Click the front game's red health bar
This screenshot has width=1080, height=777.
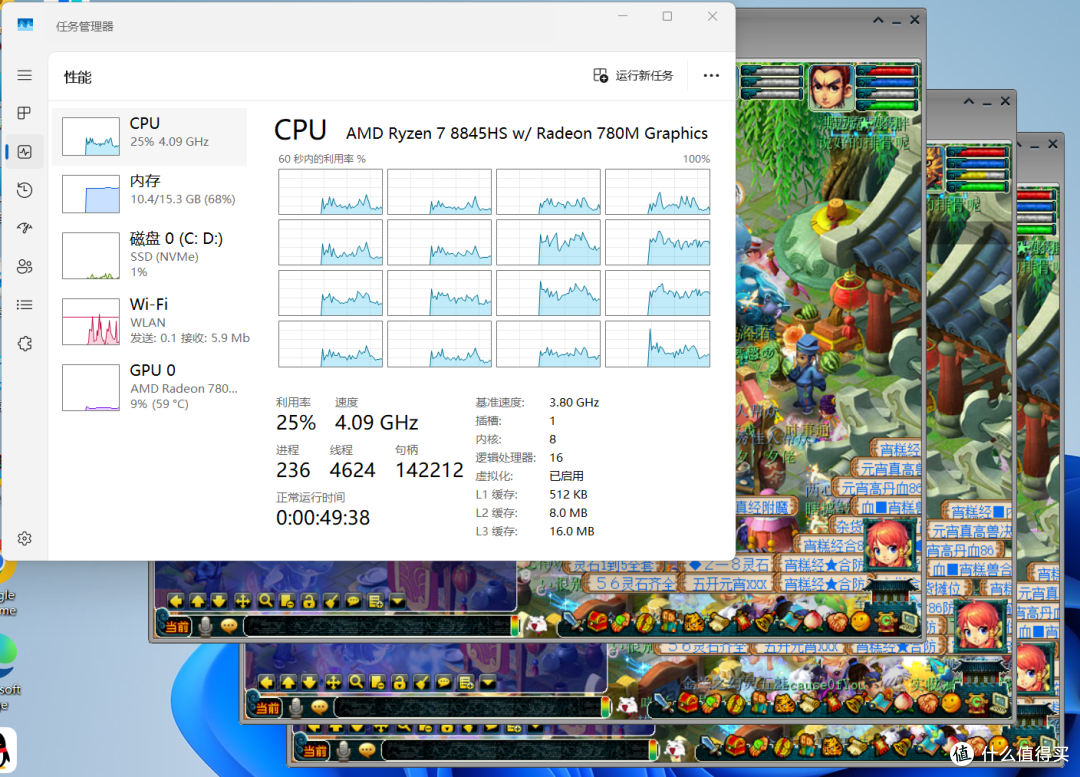[886, 71]
